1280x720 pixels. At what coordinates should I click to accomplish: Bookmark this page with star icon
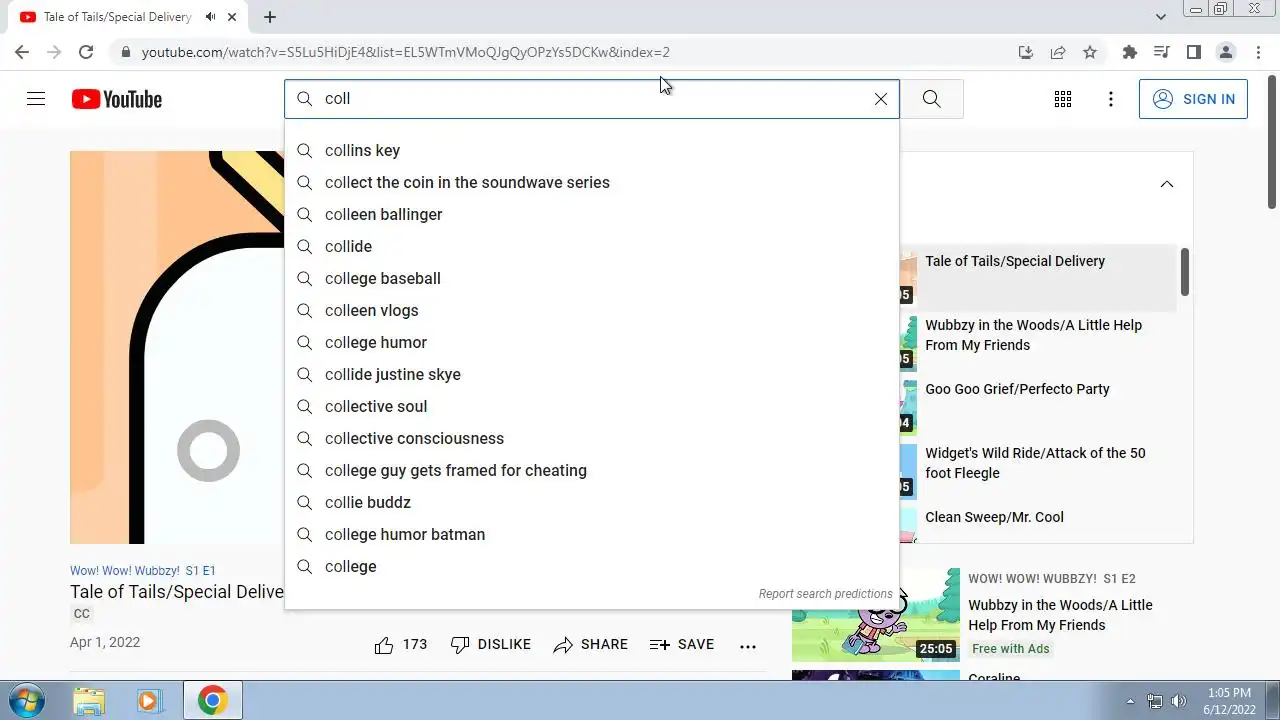(x=1090, y=52)
